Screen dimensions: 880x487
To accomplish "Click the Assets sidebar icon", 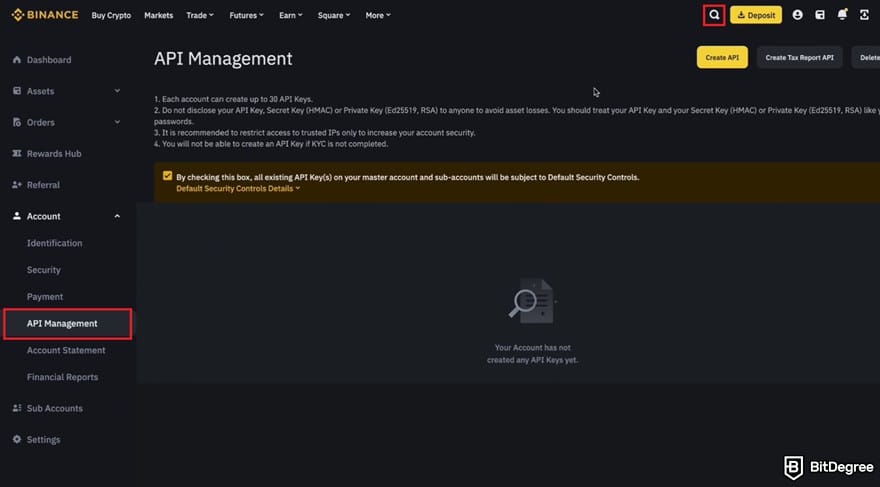I will (x=17, y=91).
